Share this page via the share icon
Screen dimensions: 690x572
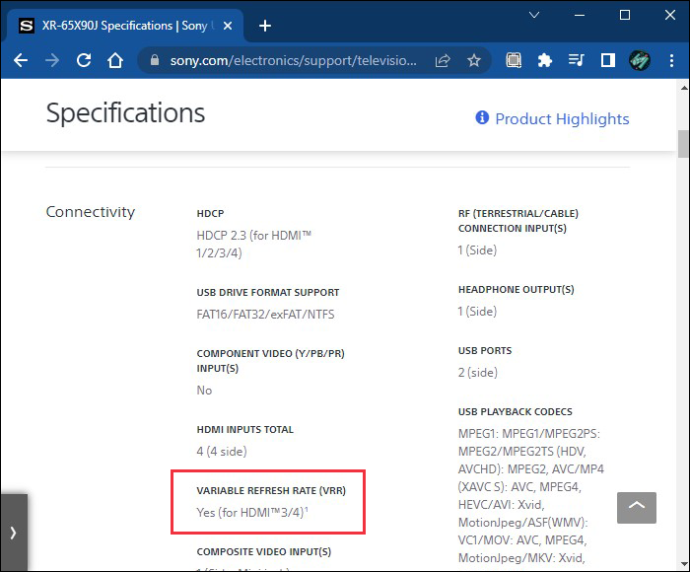[442, 60]
